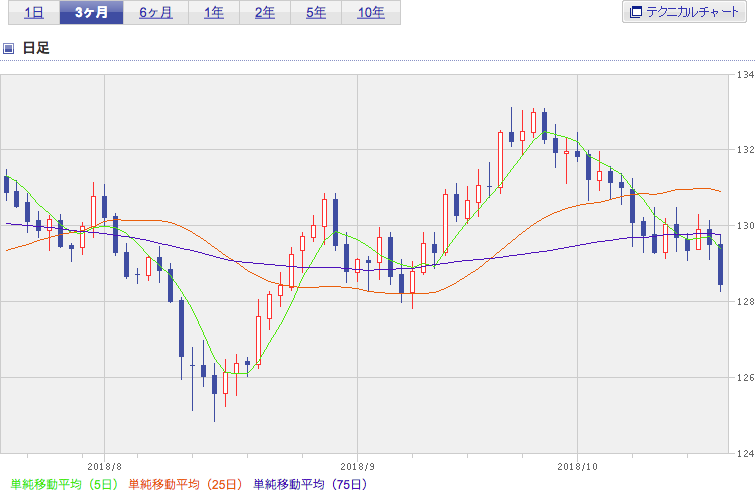The image size is (755, 493).
Task: Open the 6ヶ月 chart range tab
Action: (156, 13)
